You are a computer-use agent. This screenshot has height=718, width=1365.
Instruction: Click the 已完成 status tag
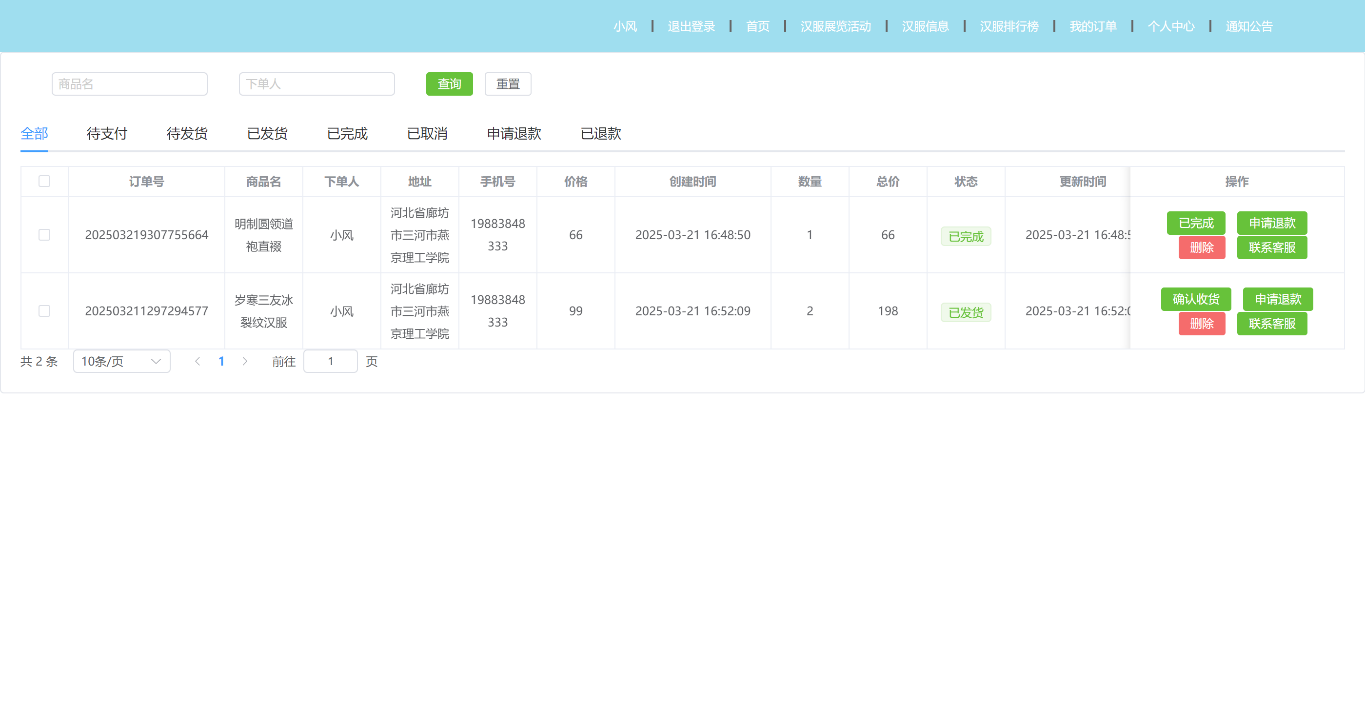pyautogui.click(x=966, y=236)
